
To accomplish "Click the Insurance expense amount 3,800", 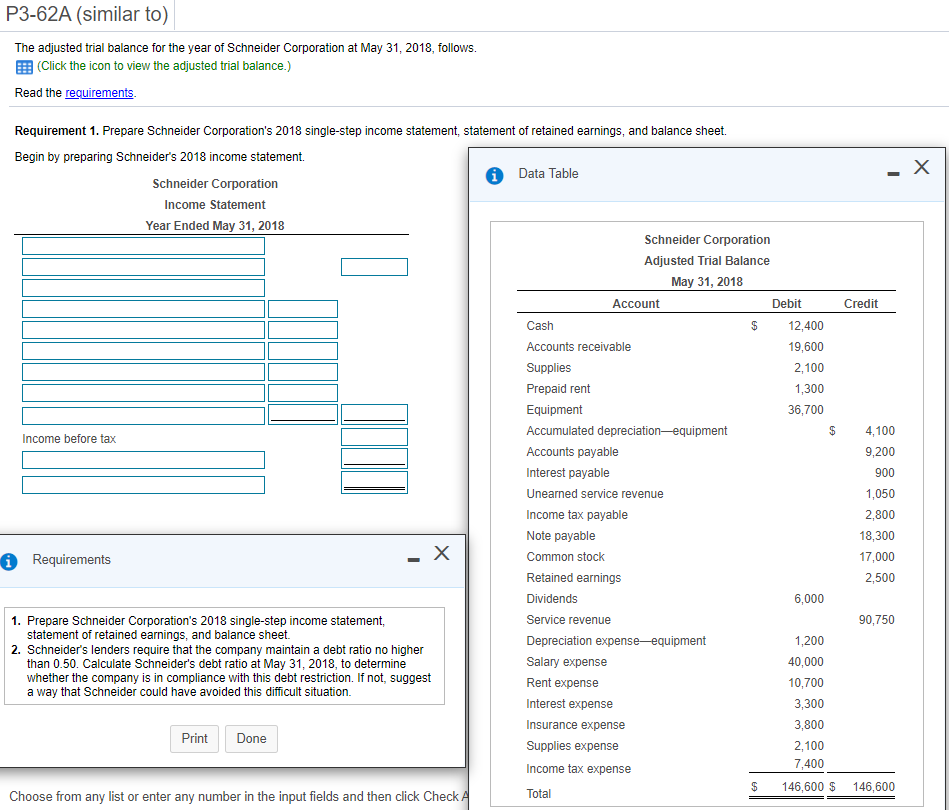I will click(x=809, y=725).
